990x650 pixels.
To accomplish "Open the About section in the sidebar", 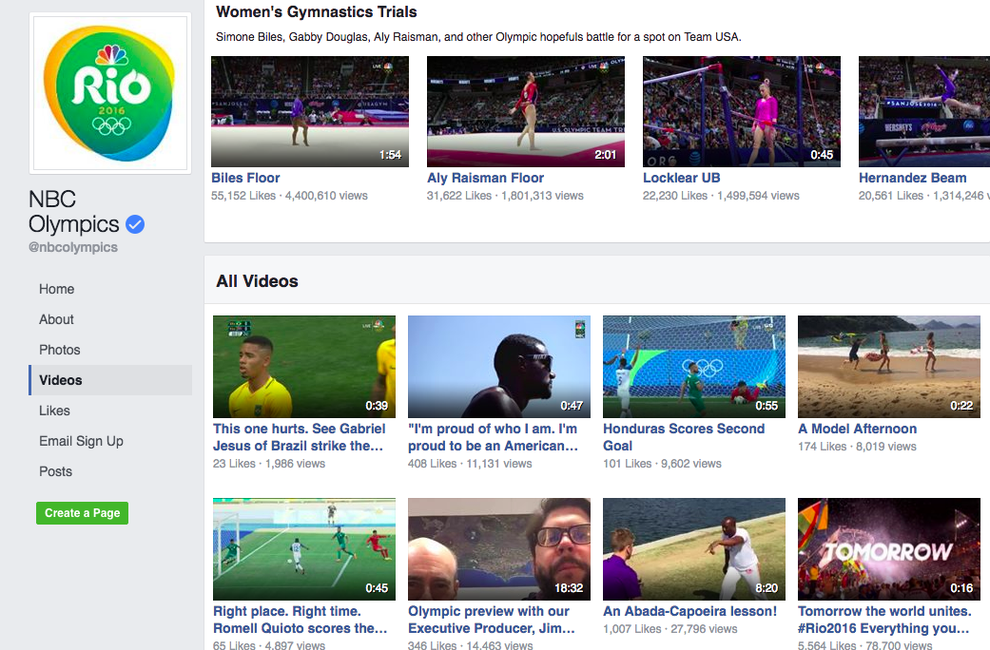I will pyautogui.click(x=56, y=319).
